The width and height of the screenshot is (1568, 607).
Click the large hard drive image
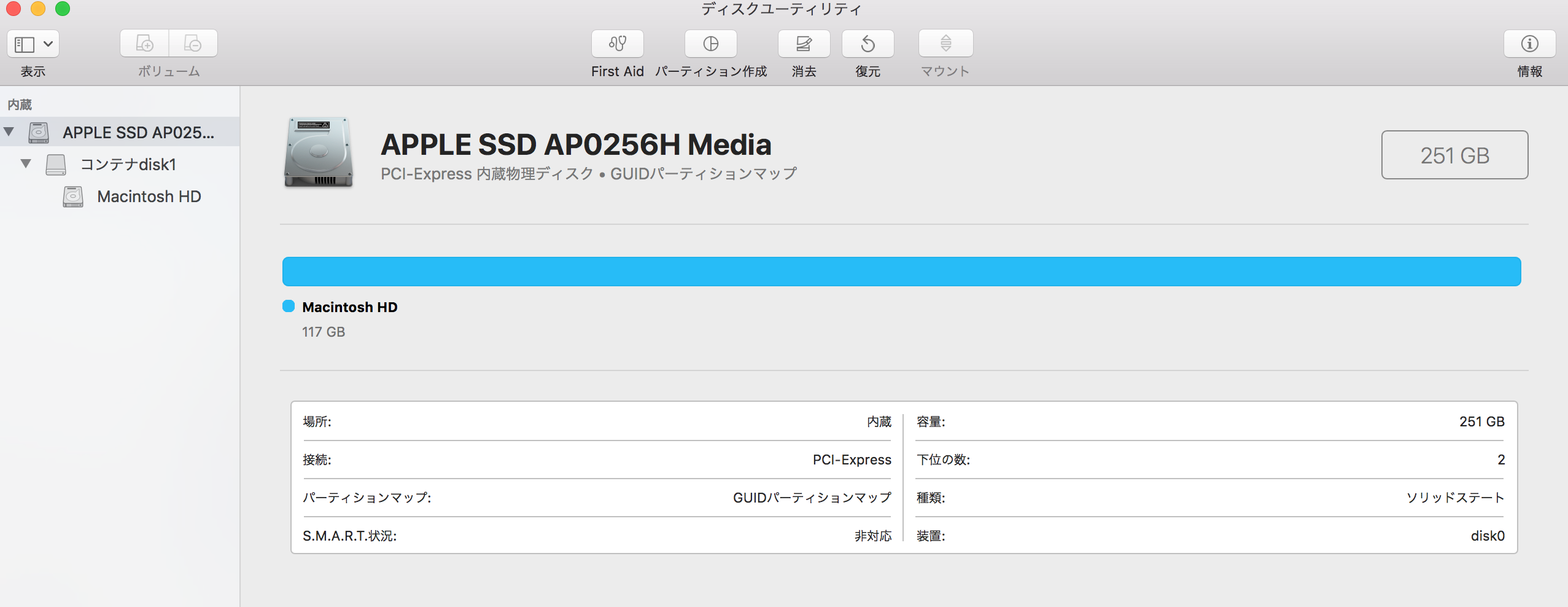(318, 152)
